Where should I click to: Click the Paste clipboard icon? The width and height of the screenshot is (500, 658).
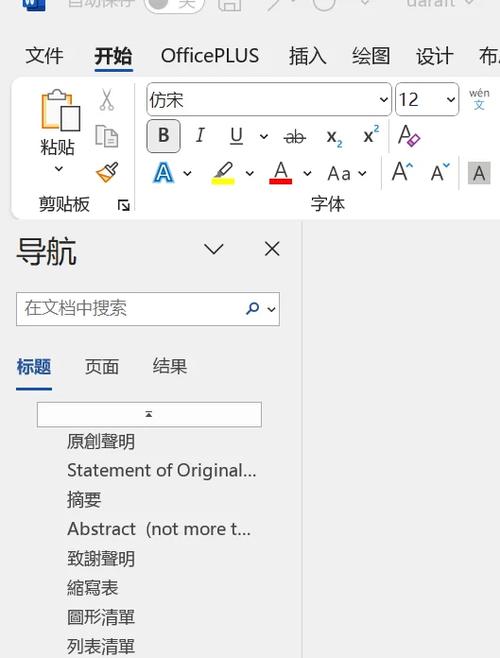[60, 110]
